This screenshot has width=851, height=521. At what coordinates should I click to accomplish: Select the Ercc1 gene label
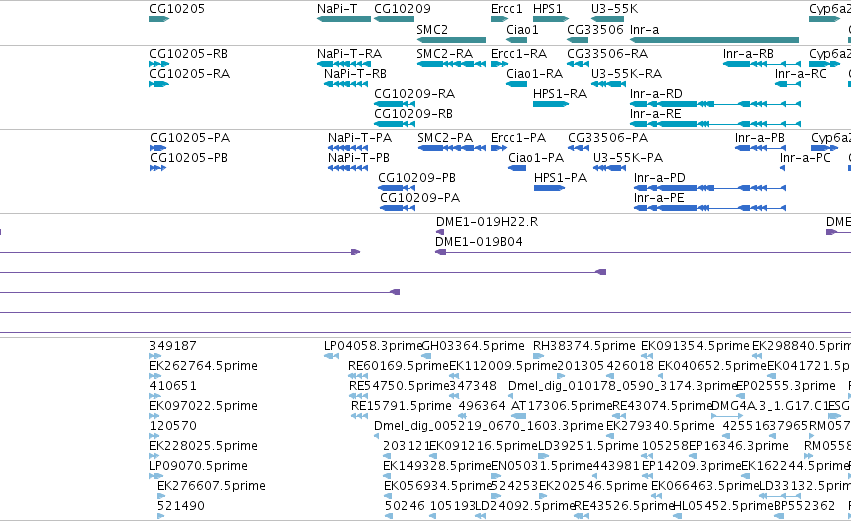(x=506, y=9)
